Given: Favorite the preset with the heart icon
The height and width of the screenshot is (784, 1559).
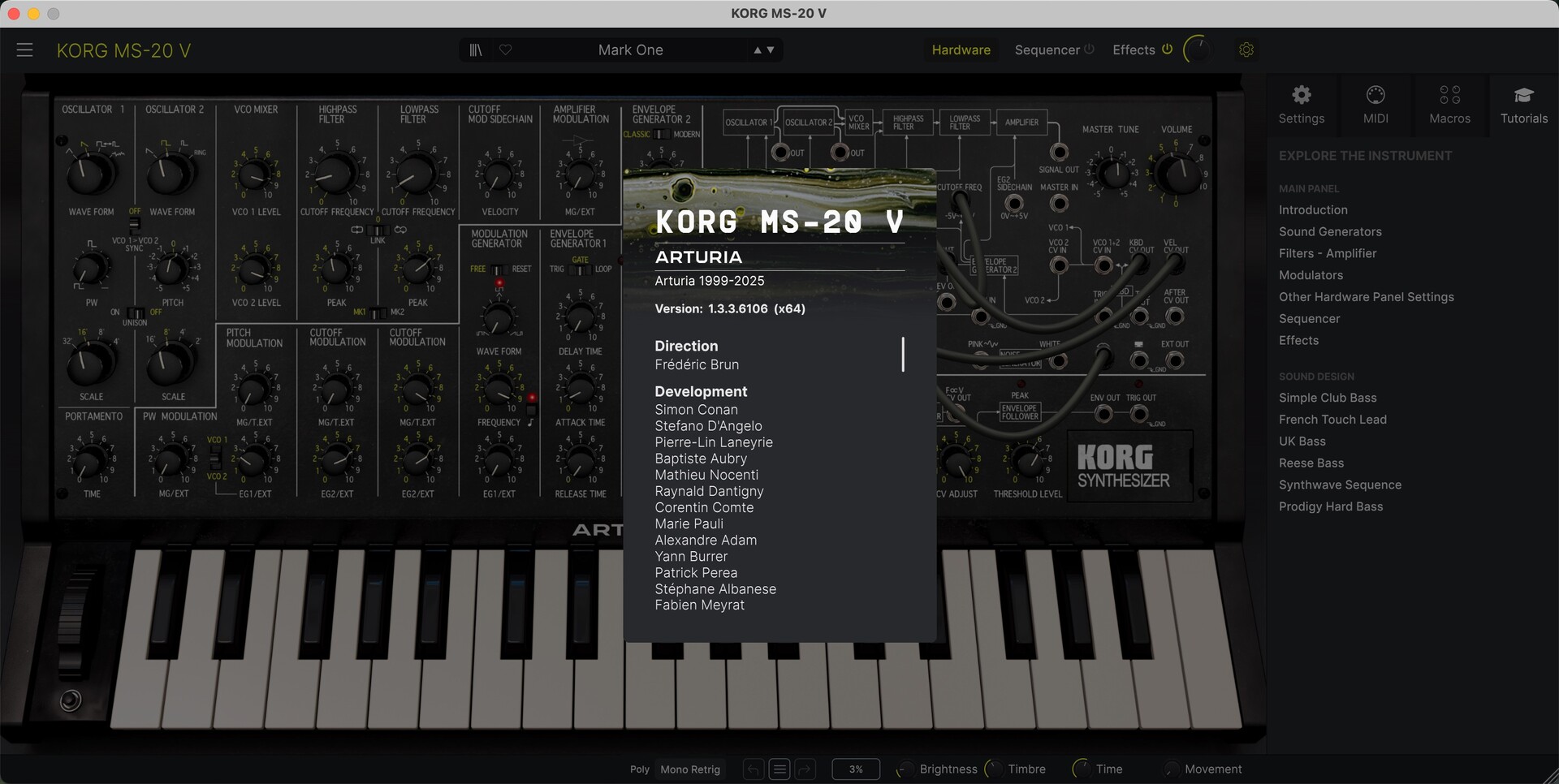Looking at the screenshot, I should coord(505,50).
